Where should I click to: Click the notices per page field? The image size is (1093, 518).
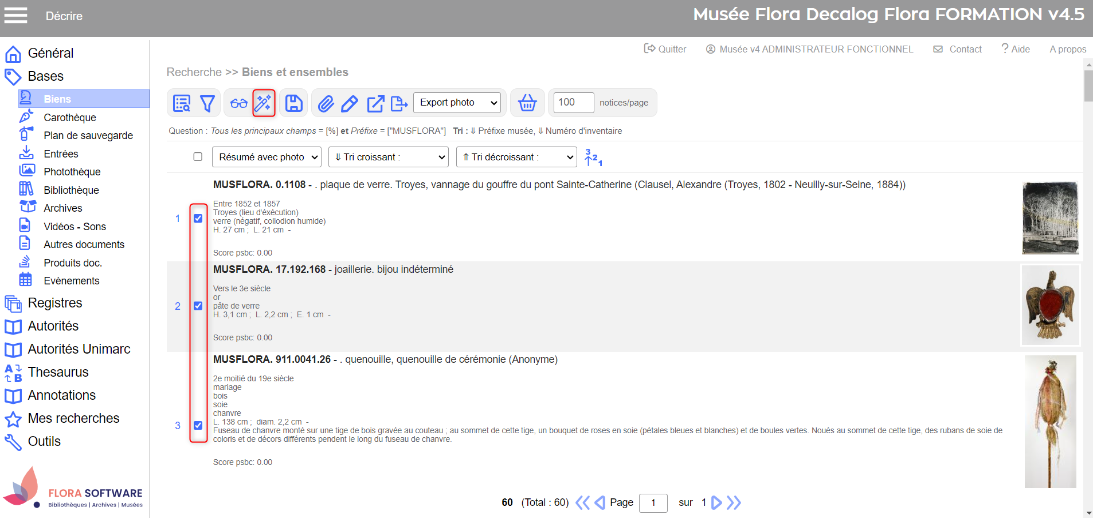tap(572, 103)
